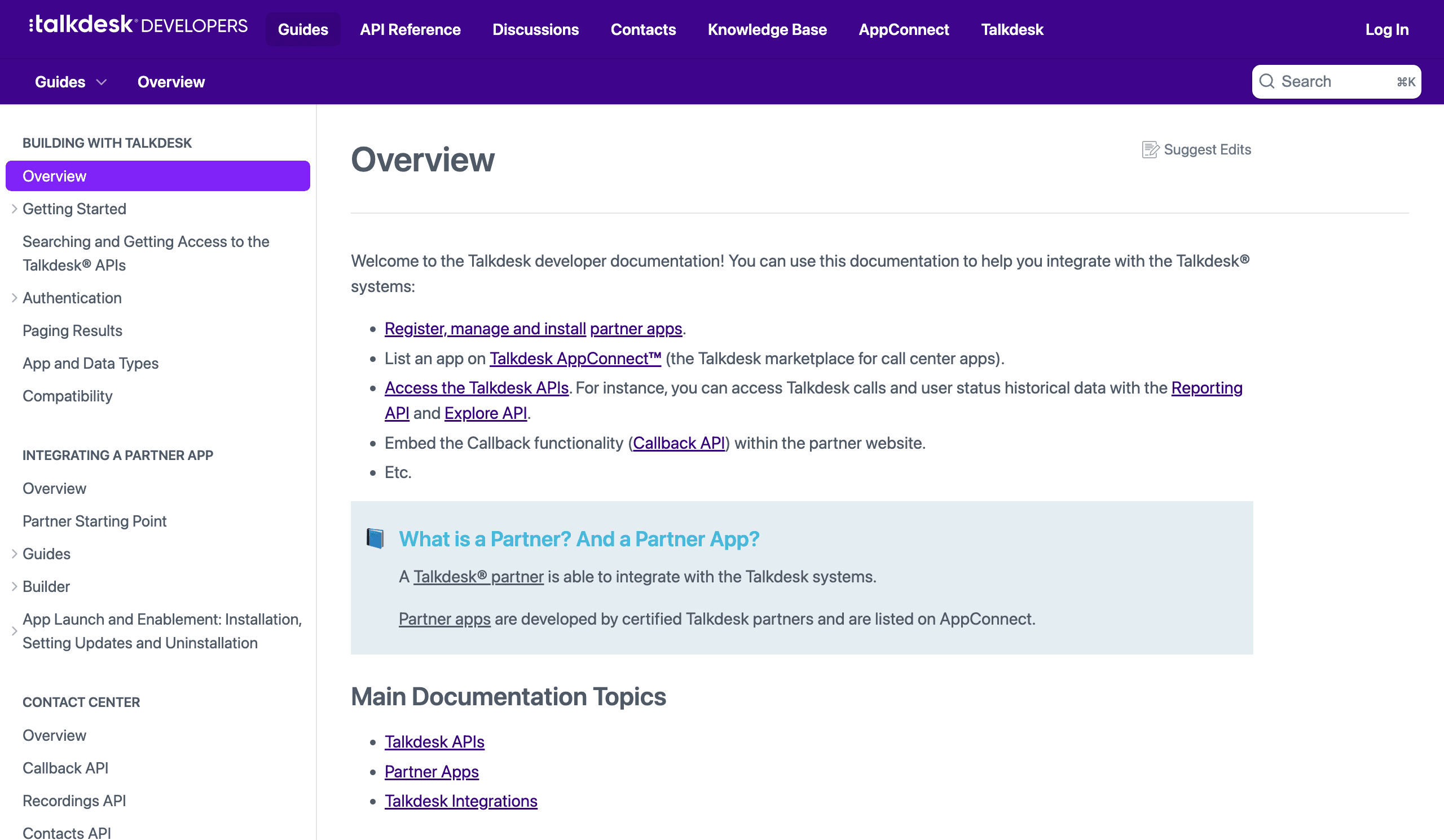
Task: Select highlighted Overview under Building with Talkdesk
Action: (x=157, y=176)
